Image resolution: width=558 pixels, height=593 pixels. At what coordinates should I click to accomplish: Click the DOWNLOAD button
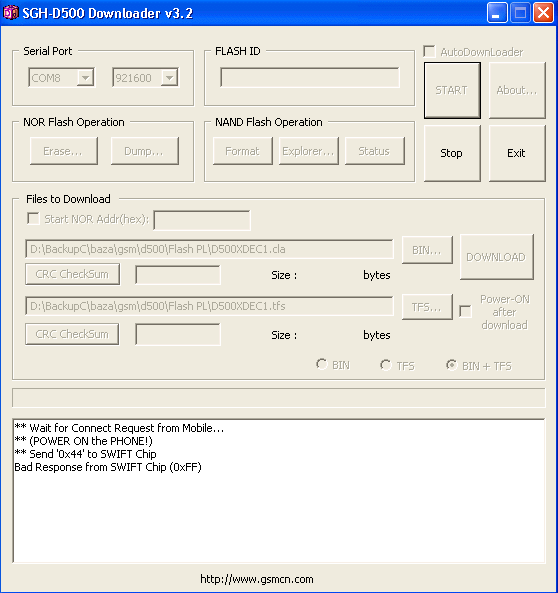(x=496, y=257)
